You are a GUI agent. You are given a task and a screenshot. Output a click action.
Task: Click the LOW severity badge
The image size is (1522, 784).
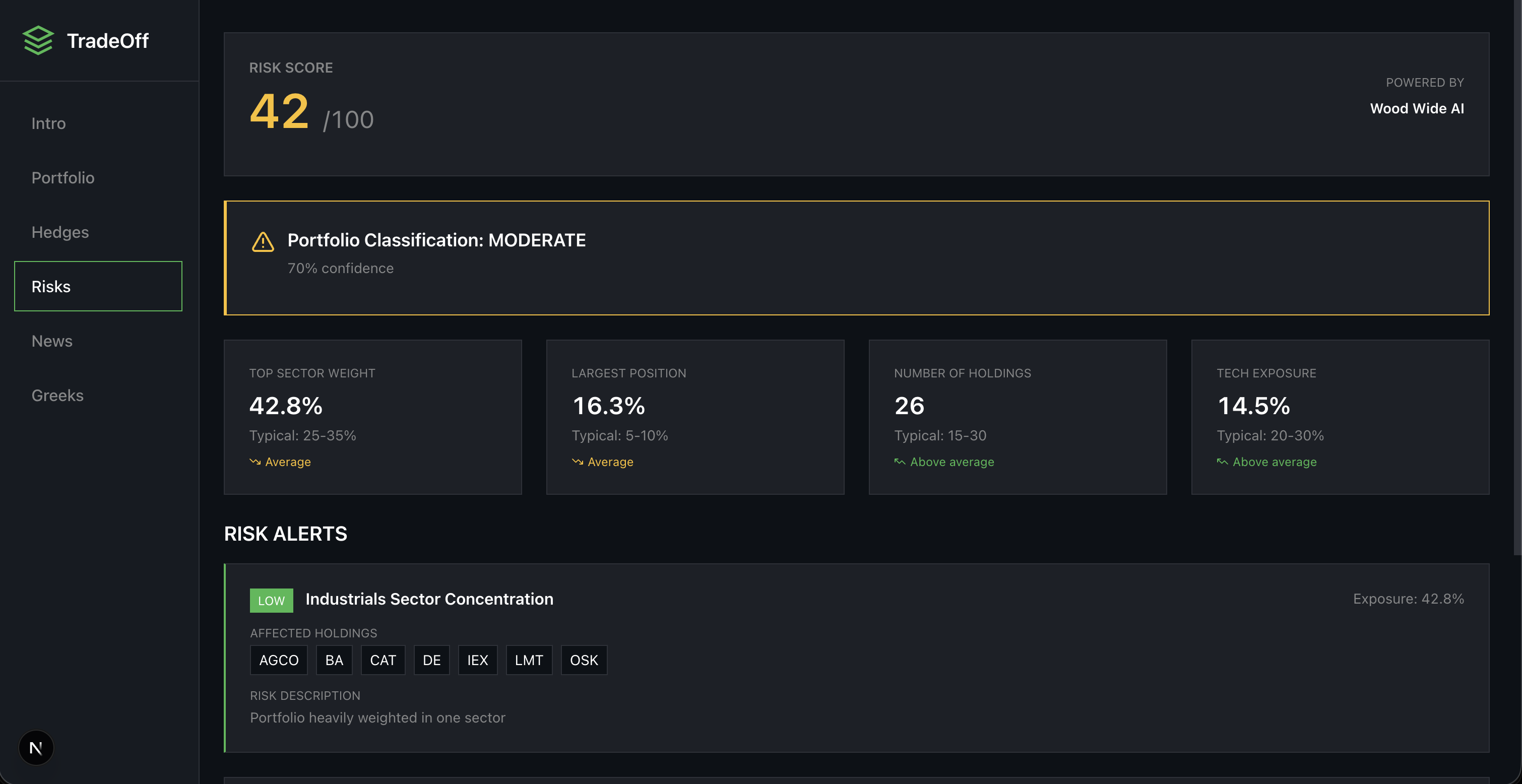point(271,600)
